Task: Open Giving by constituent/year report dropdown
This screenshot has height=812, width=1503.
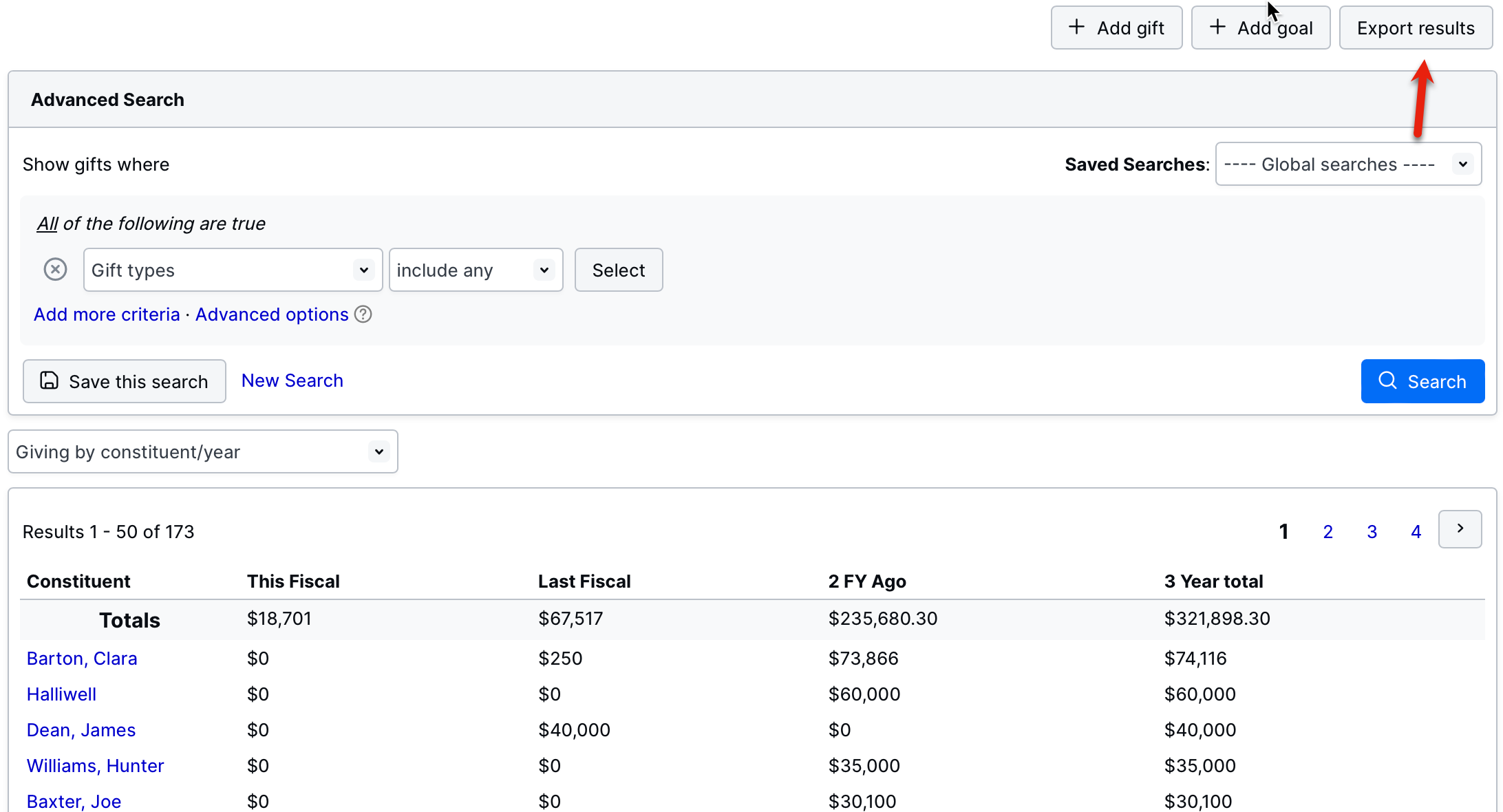Action: (202, 452)
